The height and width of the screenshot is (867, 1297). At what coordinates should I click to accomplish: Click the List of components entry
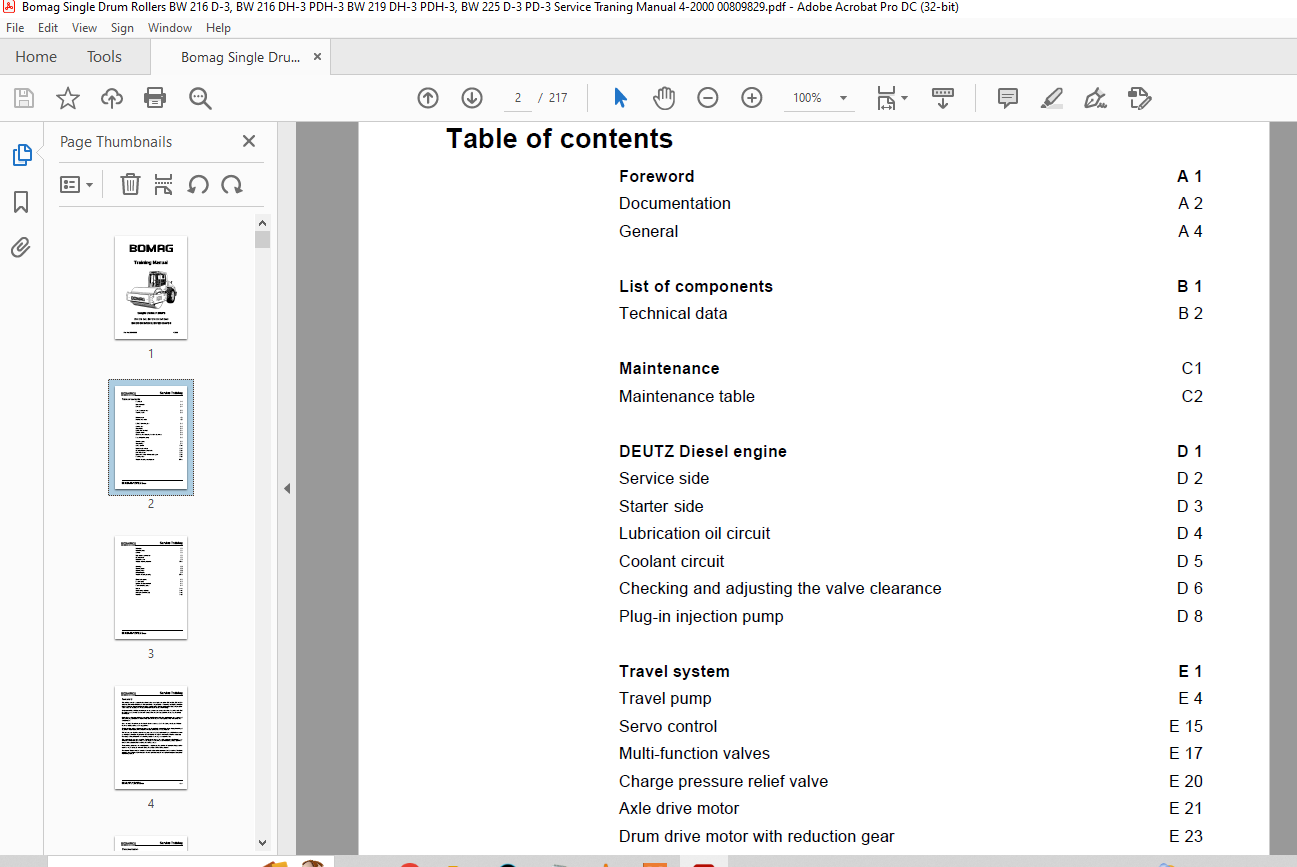(696, 286)
